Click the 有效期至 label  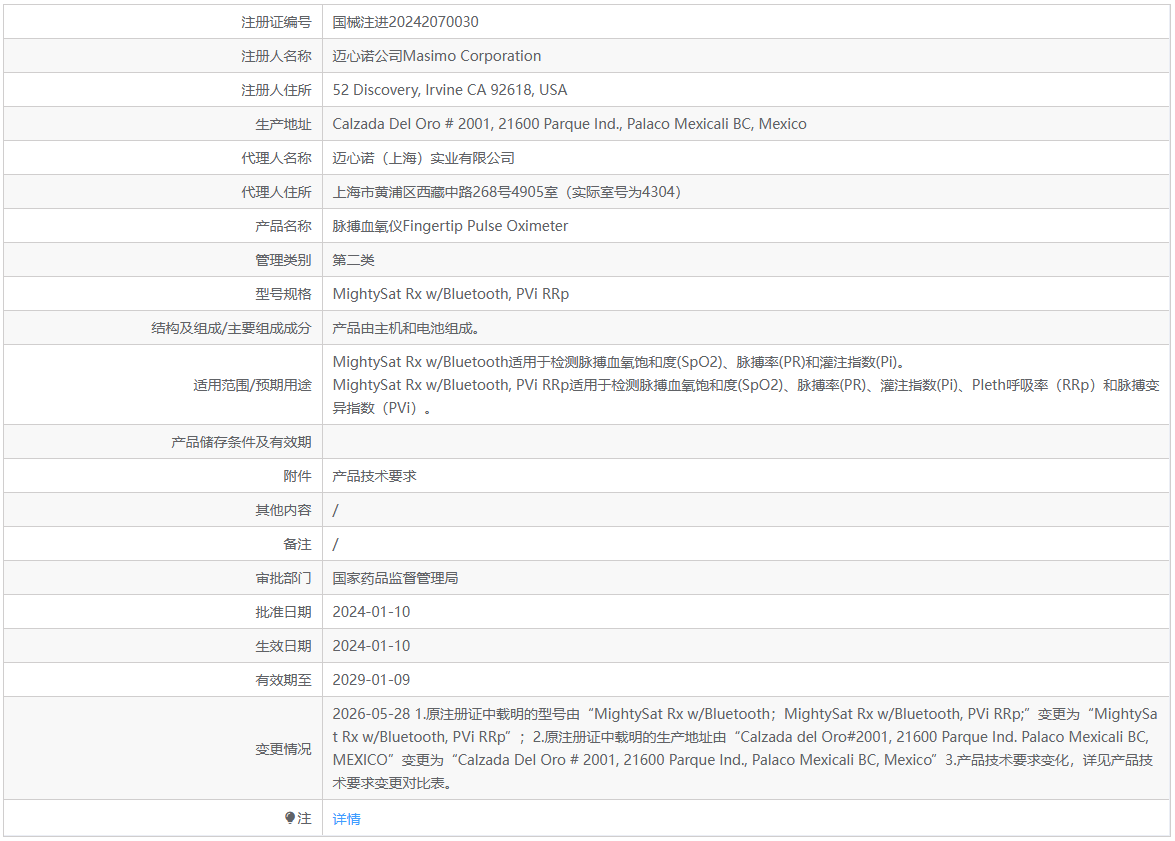coord(283,680)
